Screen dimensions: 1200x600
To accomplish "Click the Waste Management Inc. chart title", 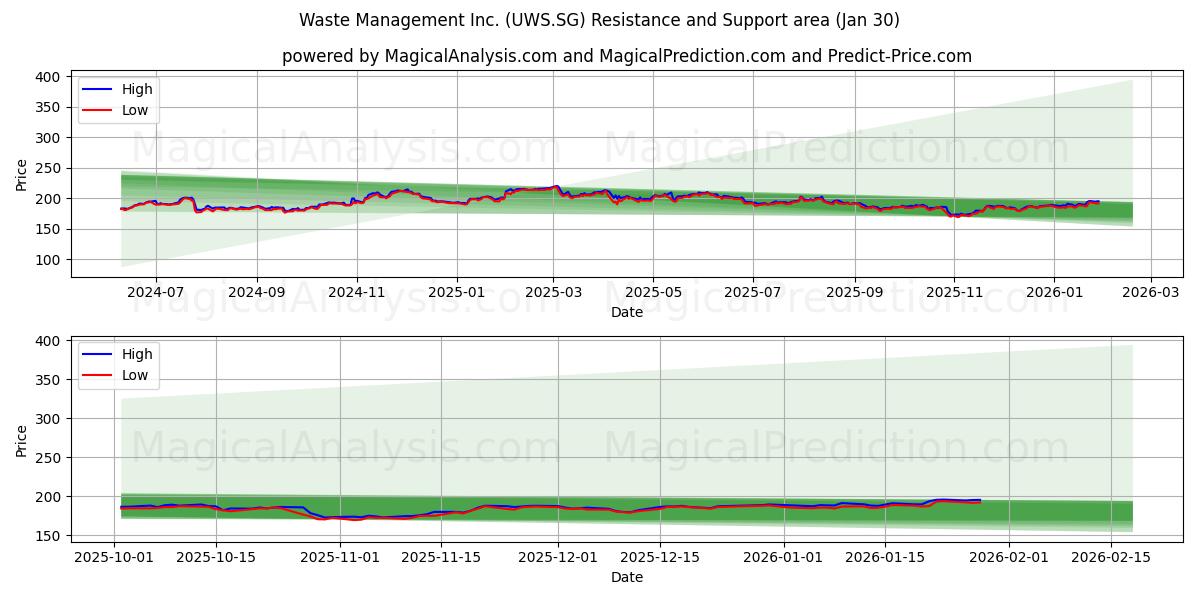I will pos(599,20).
